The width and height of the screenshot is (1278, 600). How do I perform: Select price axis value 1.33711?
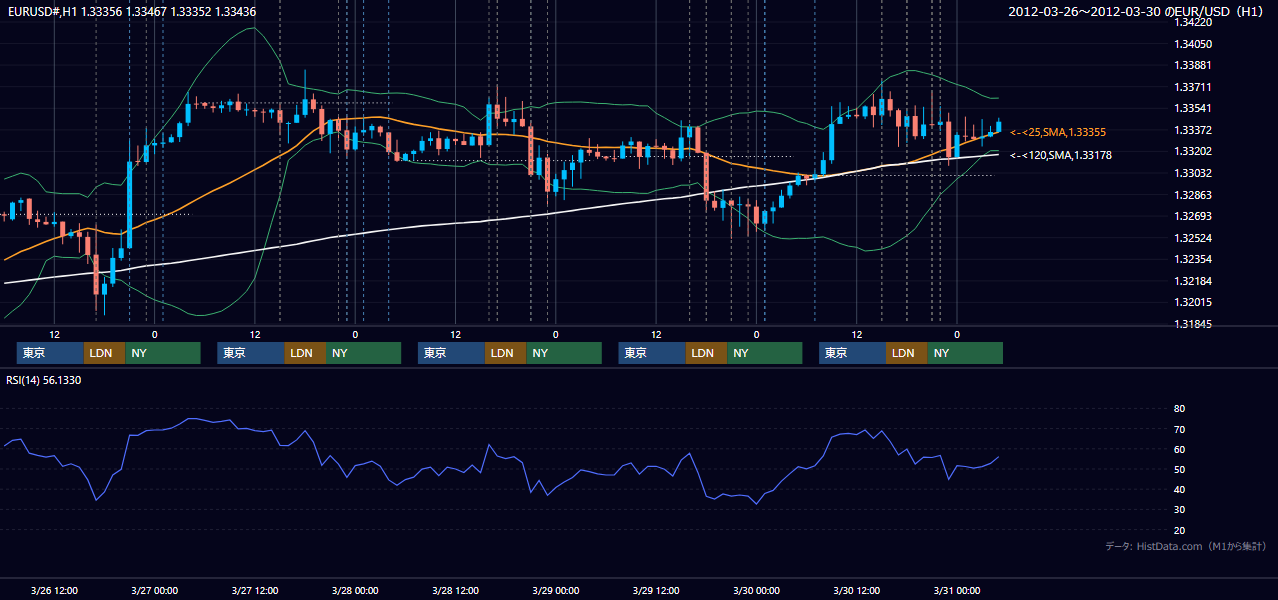tap(1193, 87)
